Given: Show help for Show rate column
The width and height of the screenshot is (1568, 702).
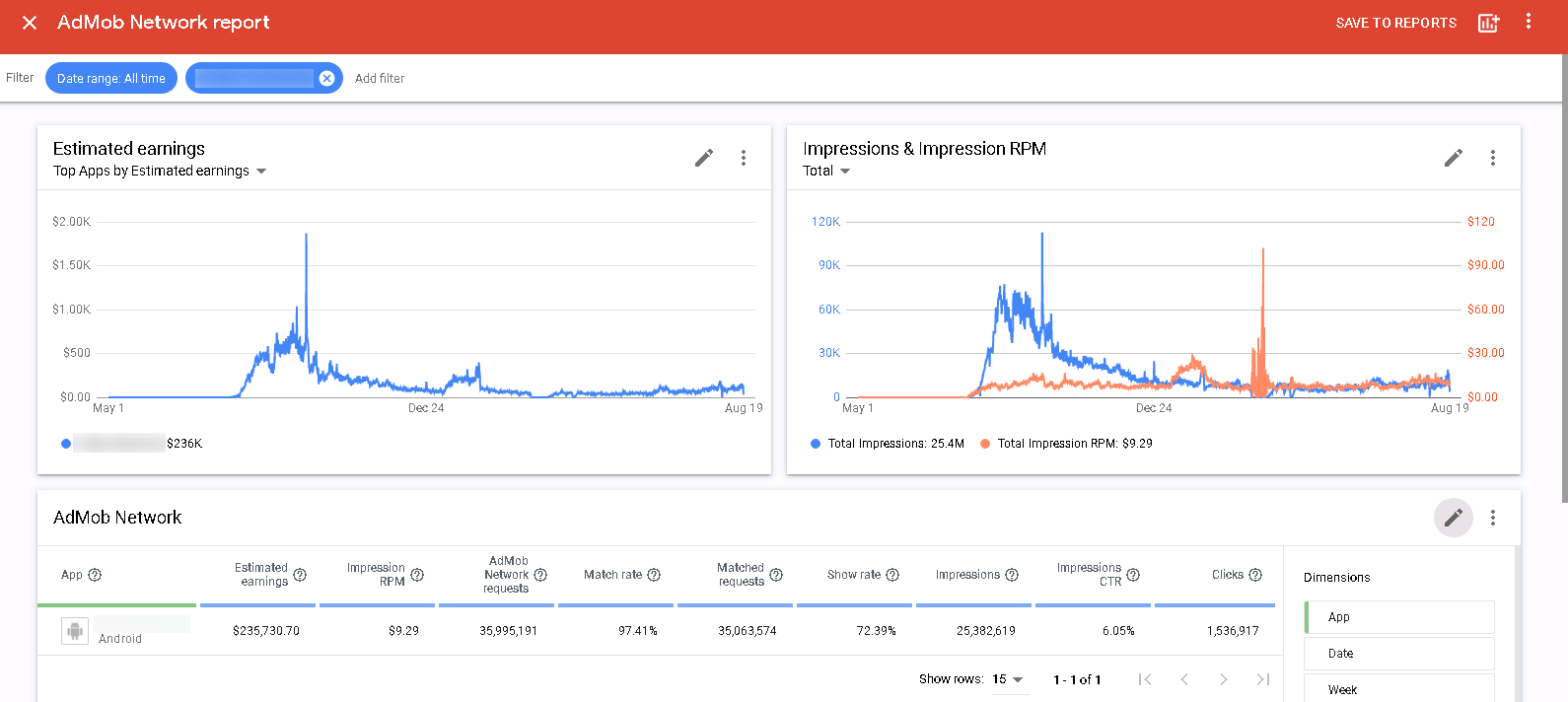Looking at the screenshot, I should (x=892, y=575).
